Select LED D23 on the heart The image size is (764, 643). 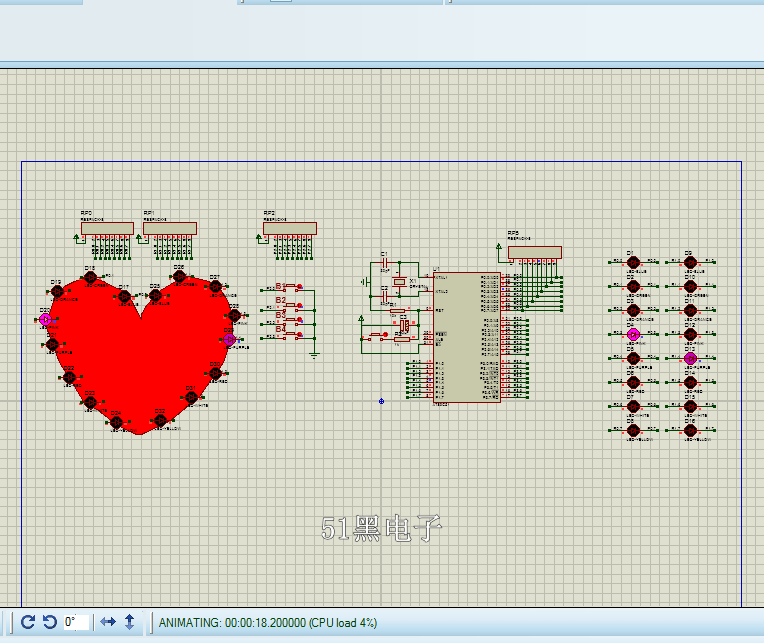point(91,402)
